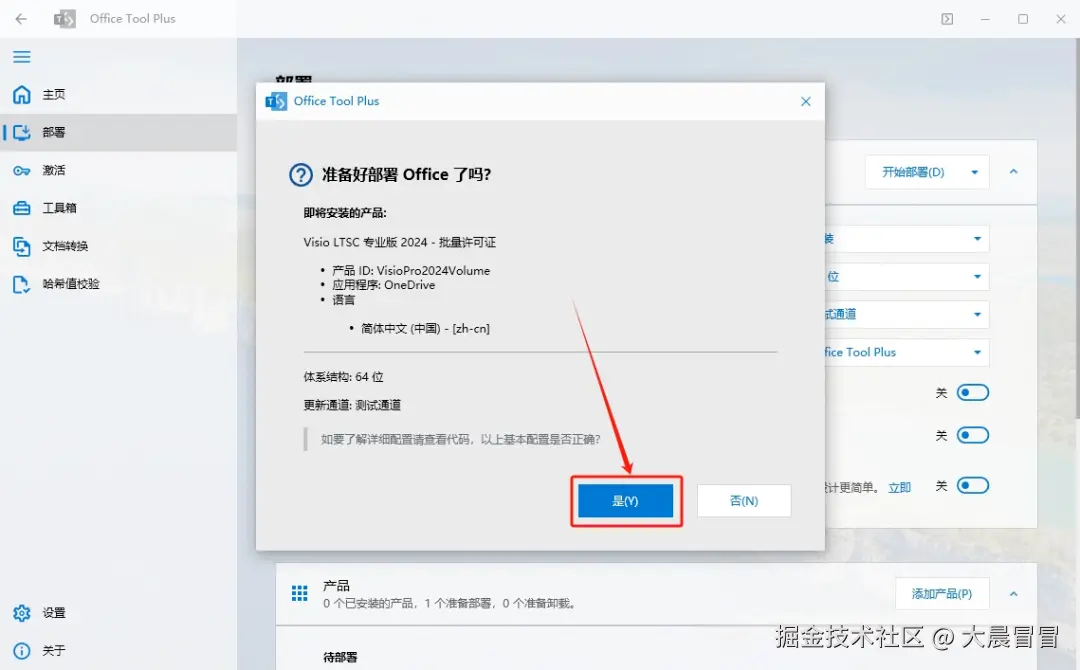Screen dimensions: 1080x670
Task: Click the 哈希值校验 file-check icon
Action: (22, 284)
